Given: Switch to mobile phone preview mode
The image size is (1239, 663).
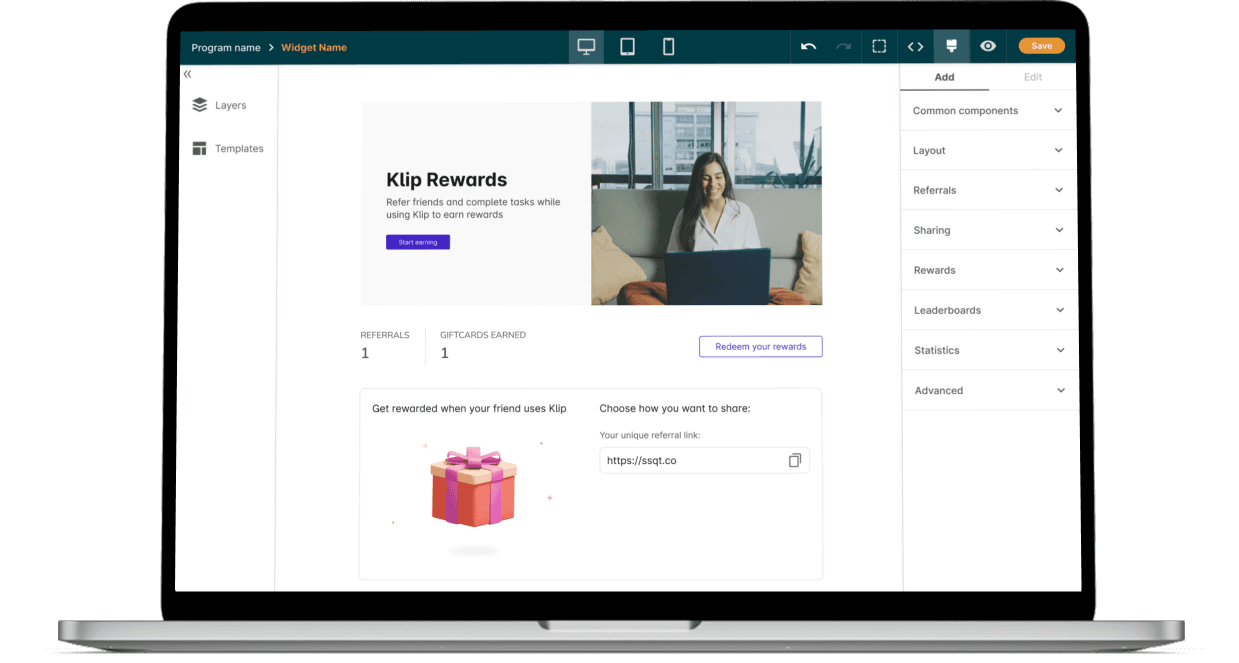Looking at the screenshot, I should (x=669, y=47).
